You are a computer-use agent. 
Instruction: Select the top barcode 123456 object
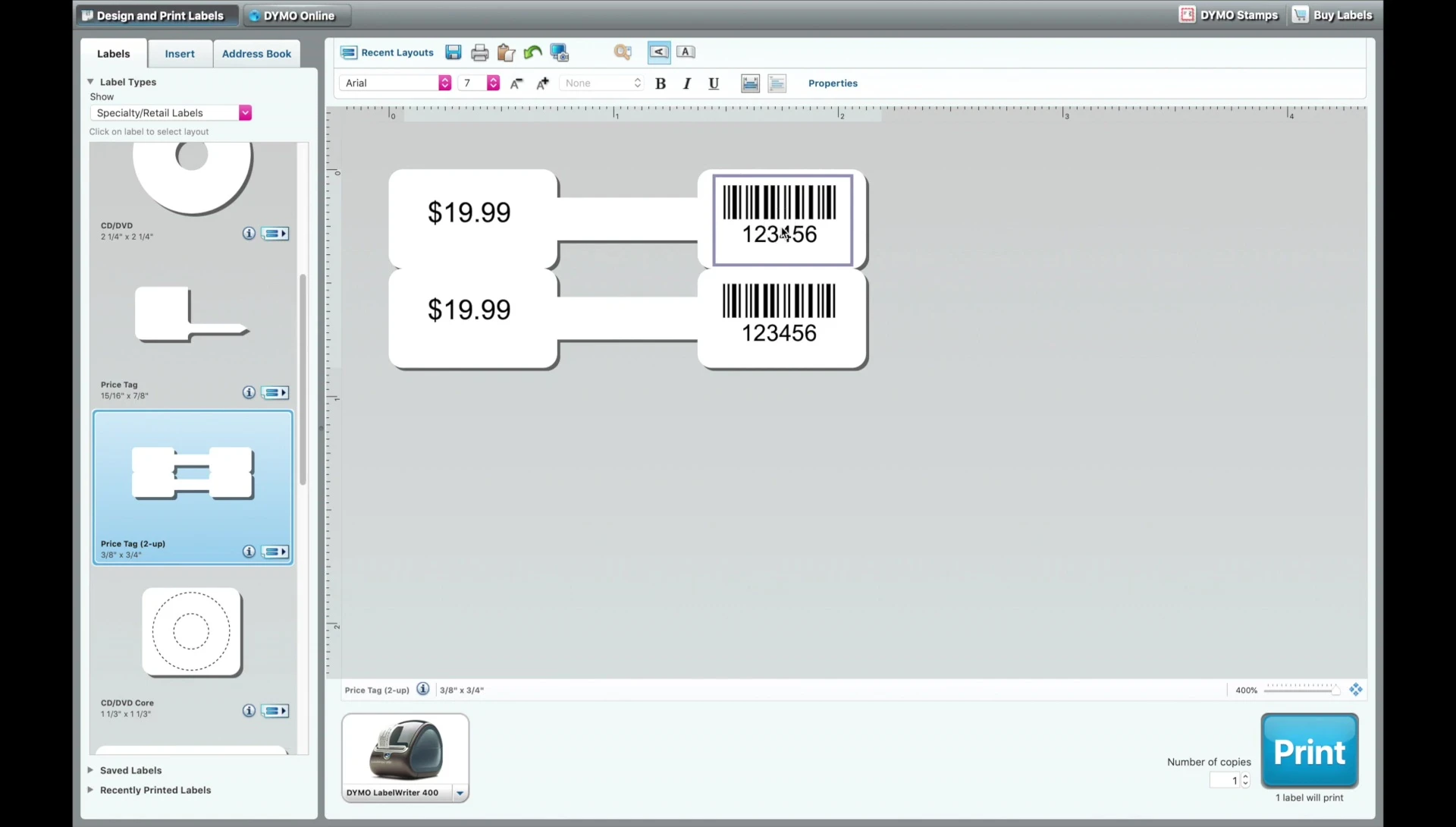(x=782, y=220)
